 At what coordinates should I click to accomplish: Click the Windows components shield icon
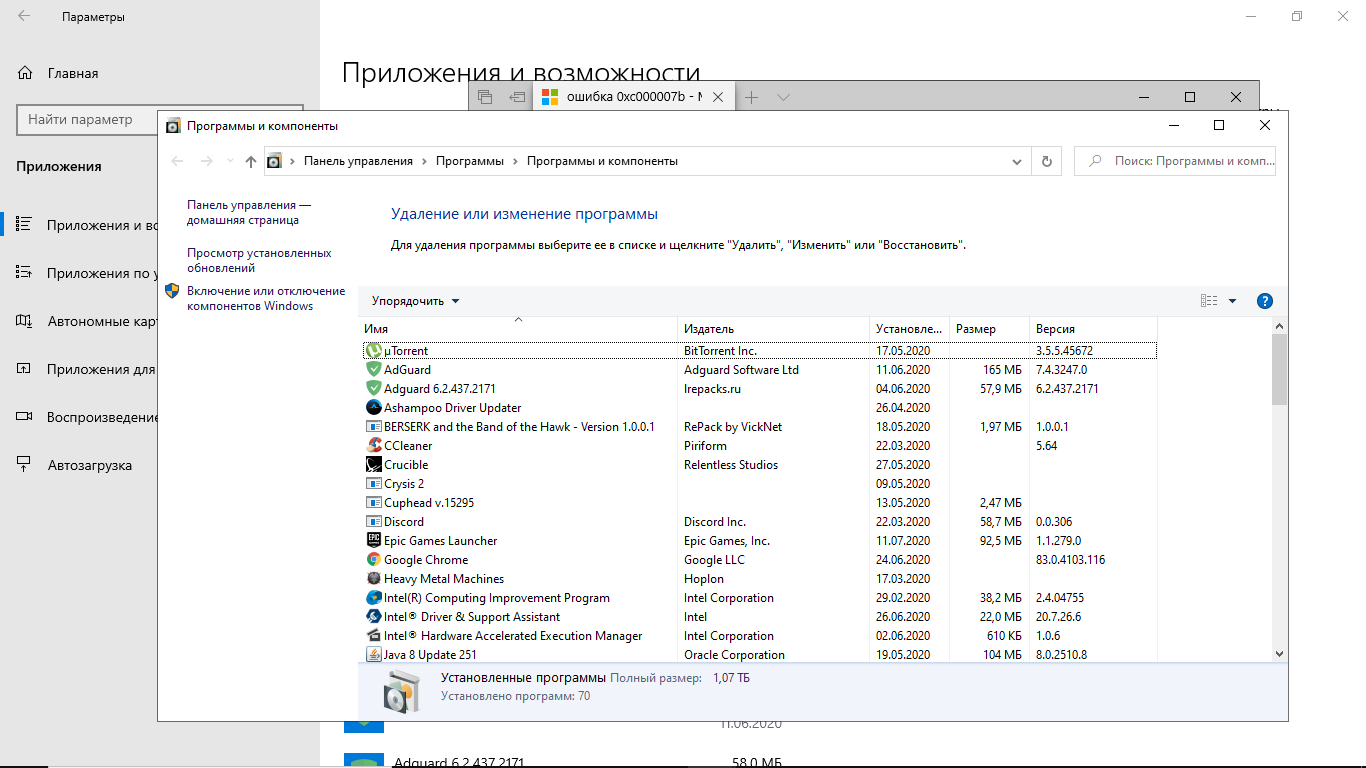tap(172, 291)
